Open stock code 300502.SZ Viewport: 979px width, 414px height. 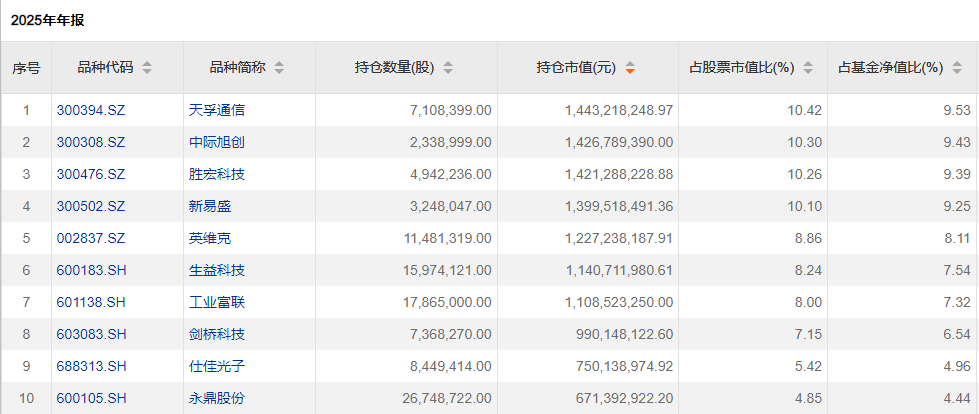pos(90,206)
